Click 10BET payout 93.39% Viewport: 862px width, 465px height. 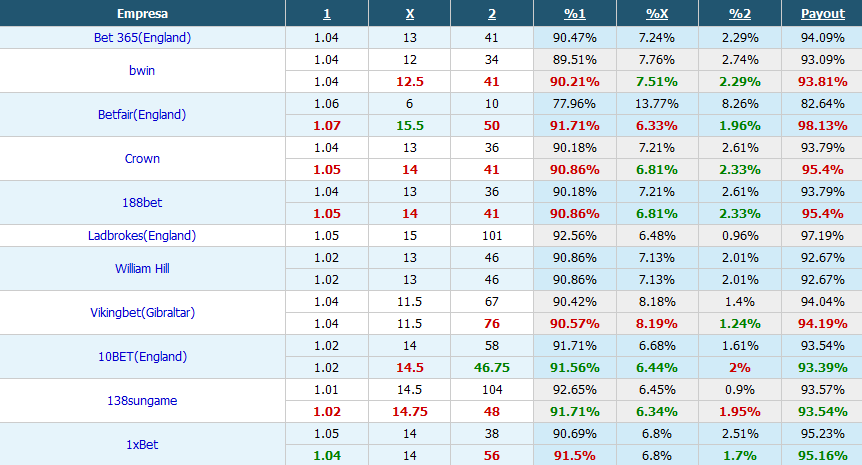tap(822, 368)
